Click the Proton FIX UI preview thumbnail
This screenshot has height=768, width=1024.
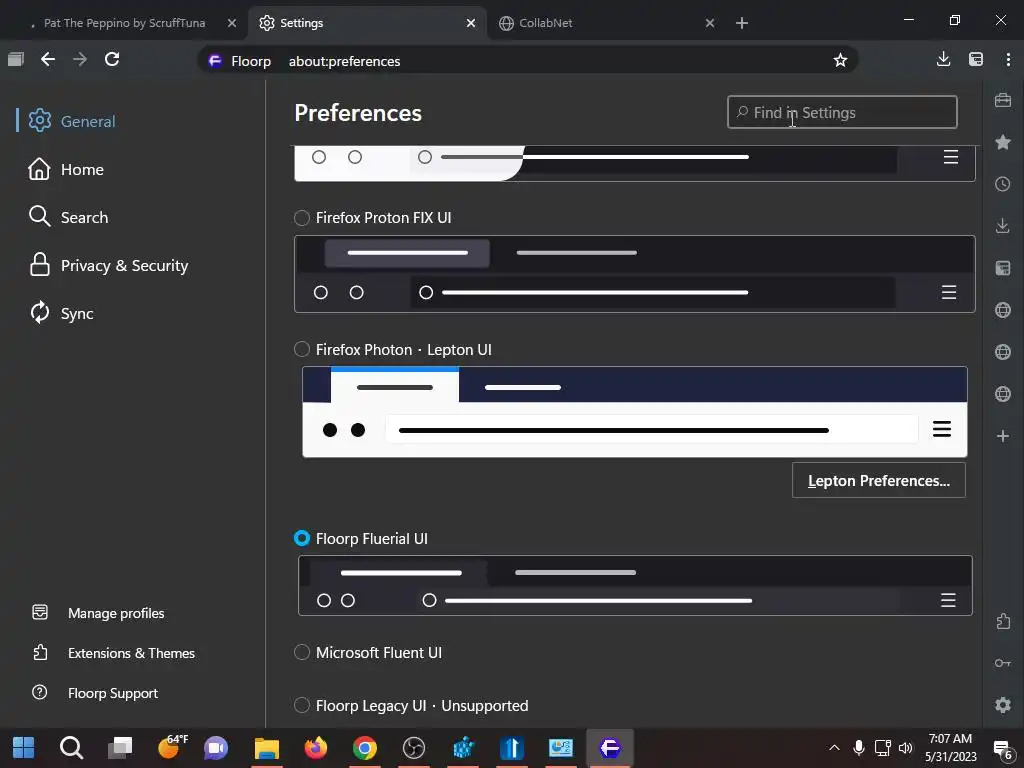[635, 274]
